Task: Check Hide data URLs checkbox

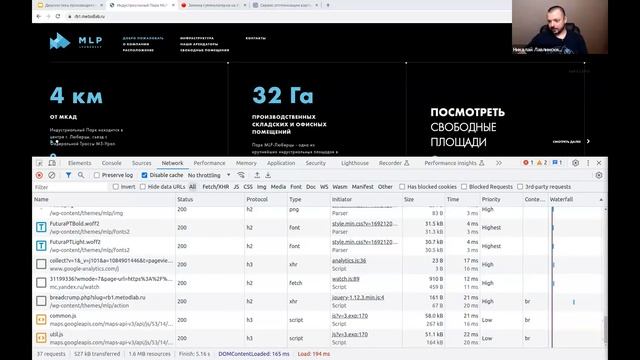Action: [142, 187]
